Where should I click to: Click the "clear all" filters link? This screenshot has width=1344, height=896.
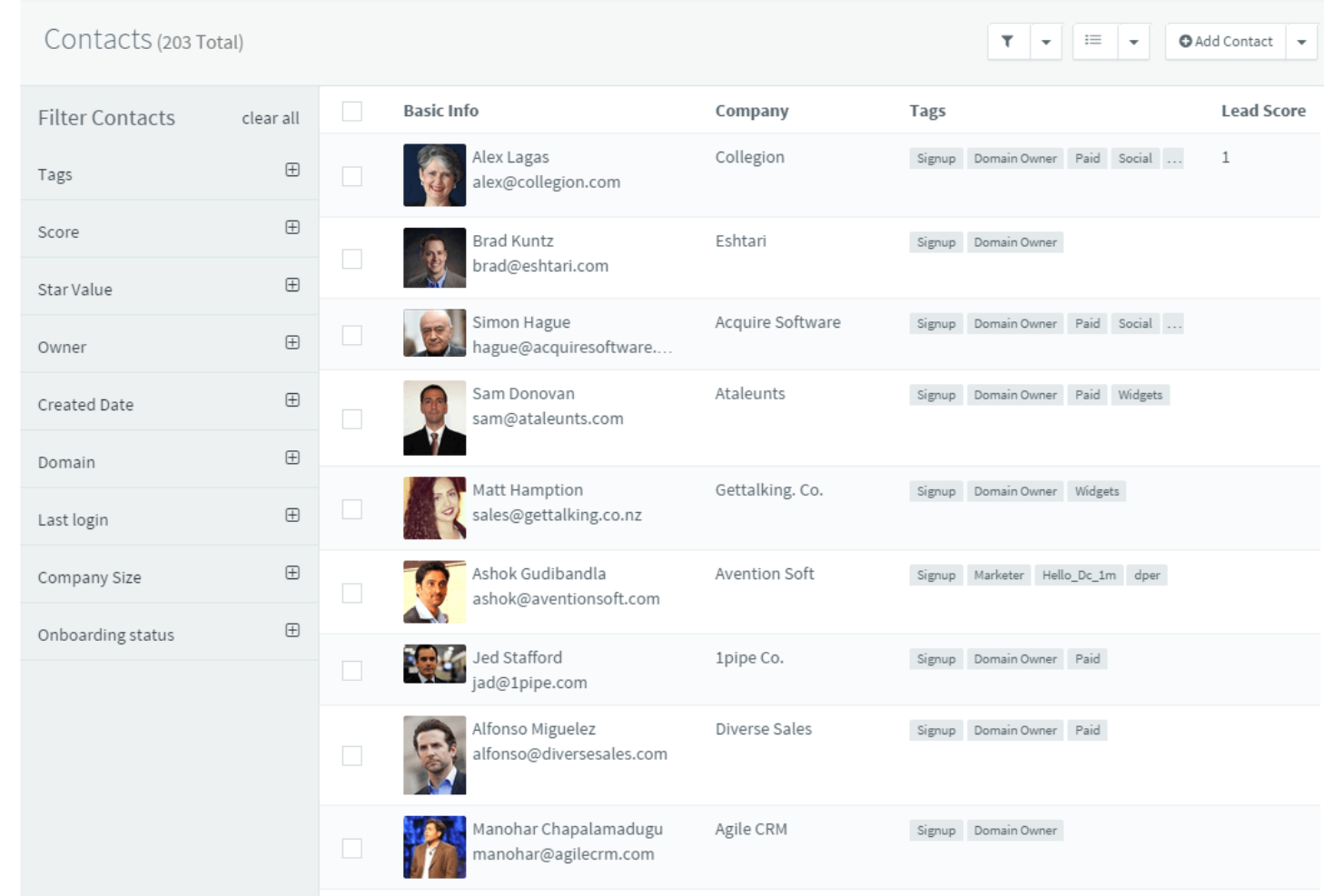click(270, 118)
